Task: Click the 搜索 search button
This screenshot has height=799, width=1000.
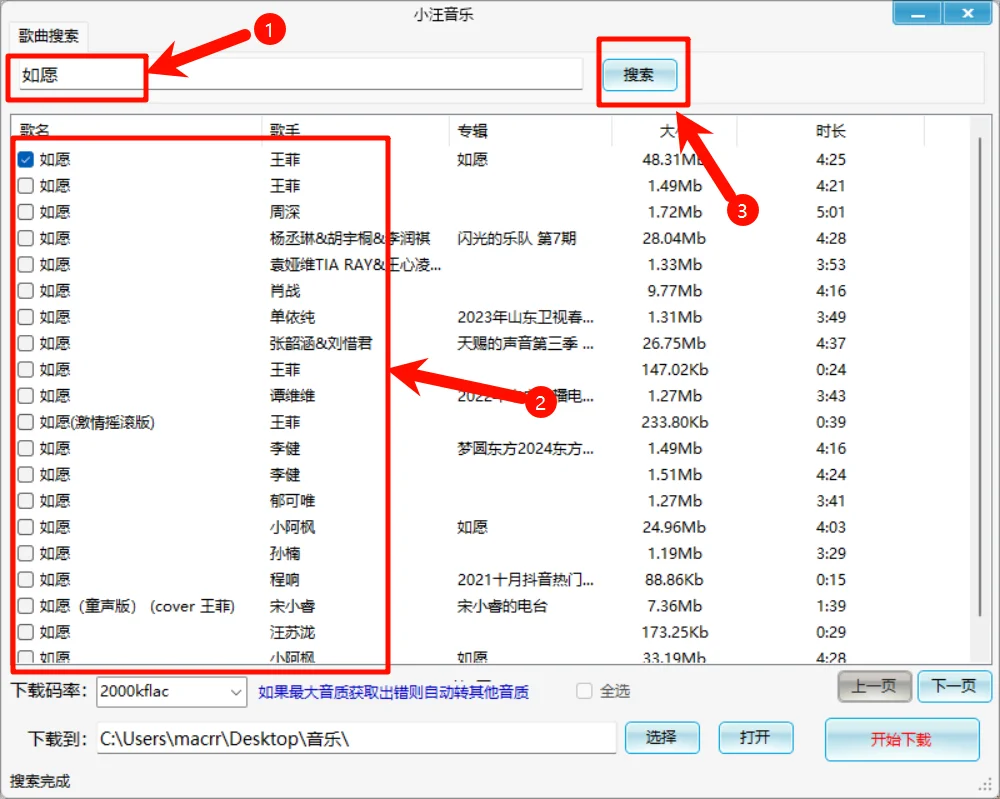Action: (x=640, y=74)
